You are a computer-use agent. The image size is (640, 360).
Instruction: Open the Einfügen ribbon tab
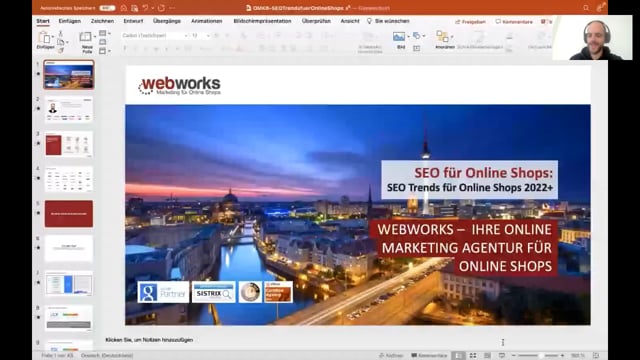(70, 21)
